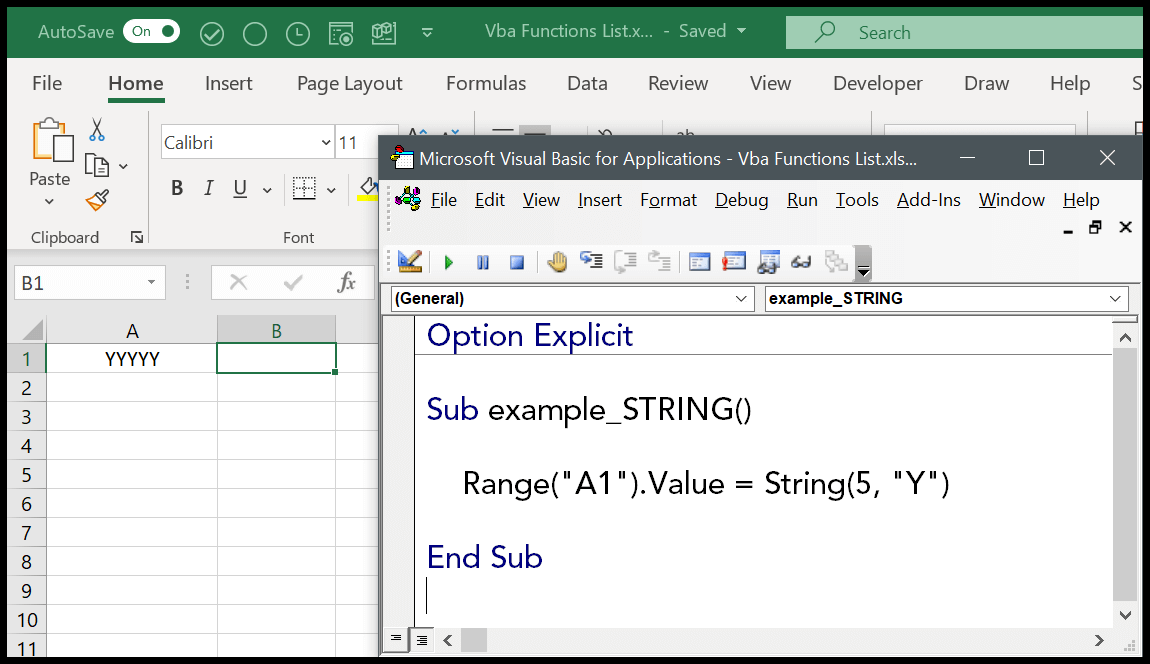
Task: Pause execution with the Break icon
Action: point(482,262)
